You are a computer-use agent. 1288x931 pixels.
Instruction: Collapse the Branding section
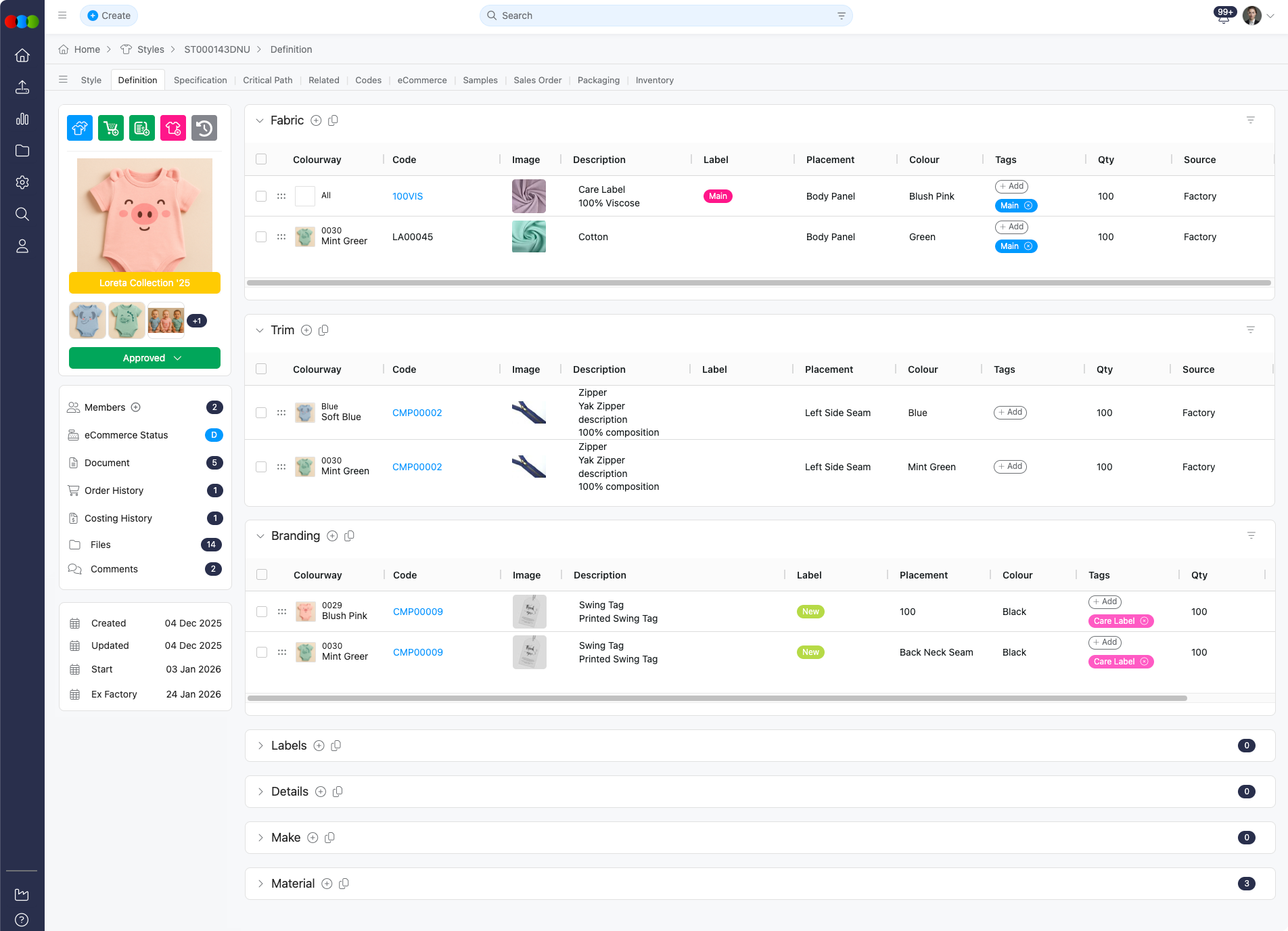(260, 536)
